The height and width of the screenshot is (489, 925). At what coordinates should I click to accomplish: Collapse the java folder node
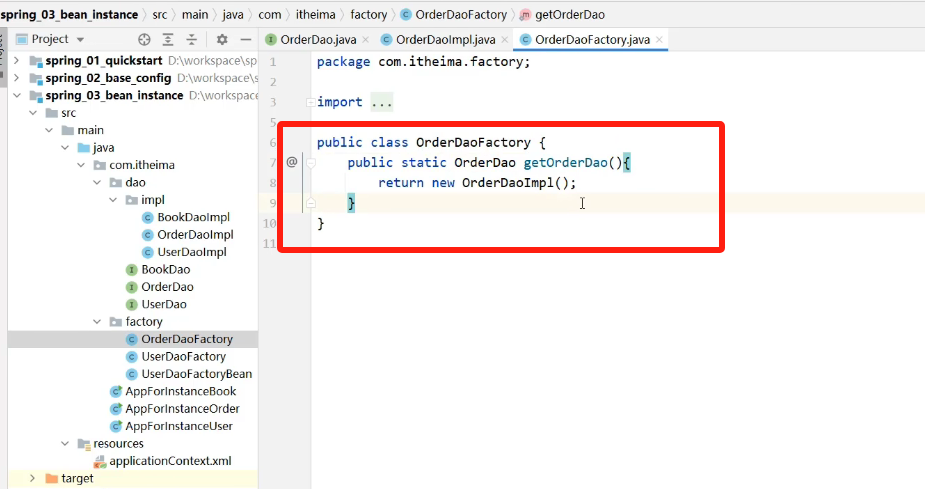[65, 147]
